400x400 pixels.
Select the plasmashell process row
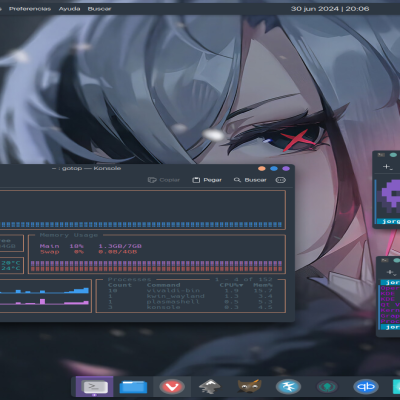tap(190, 302)
